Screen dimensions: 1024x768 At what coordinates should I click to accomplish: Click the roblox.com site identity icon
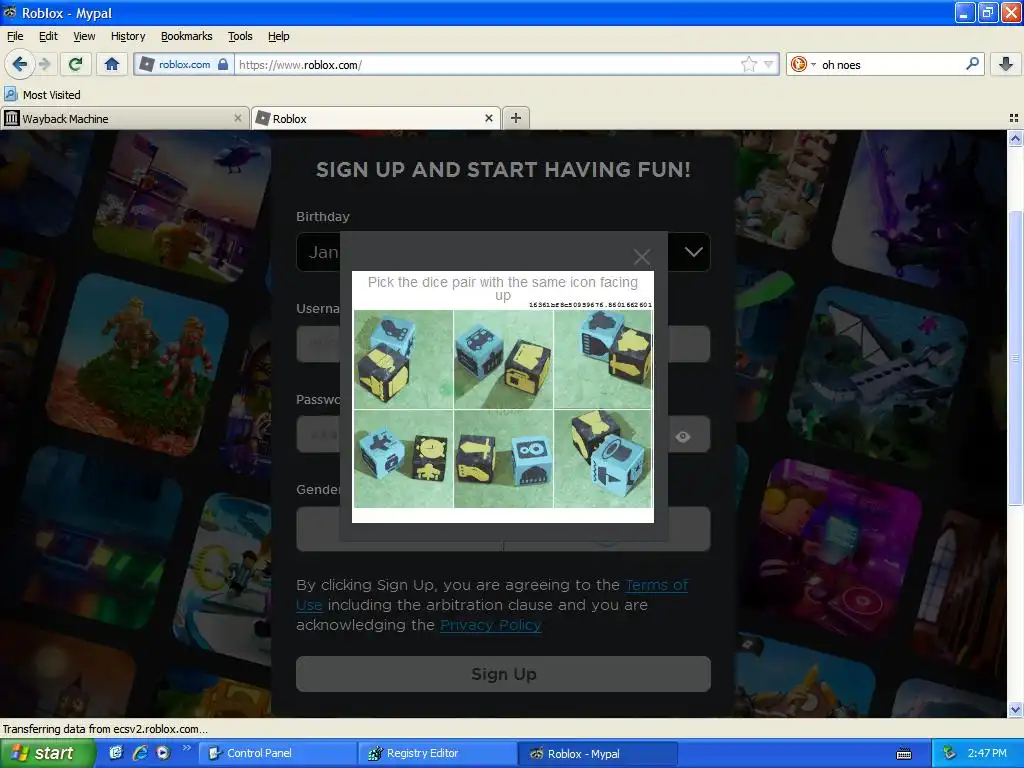click(x=184, y=65)
